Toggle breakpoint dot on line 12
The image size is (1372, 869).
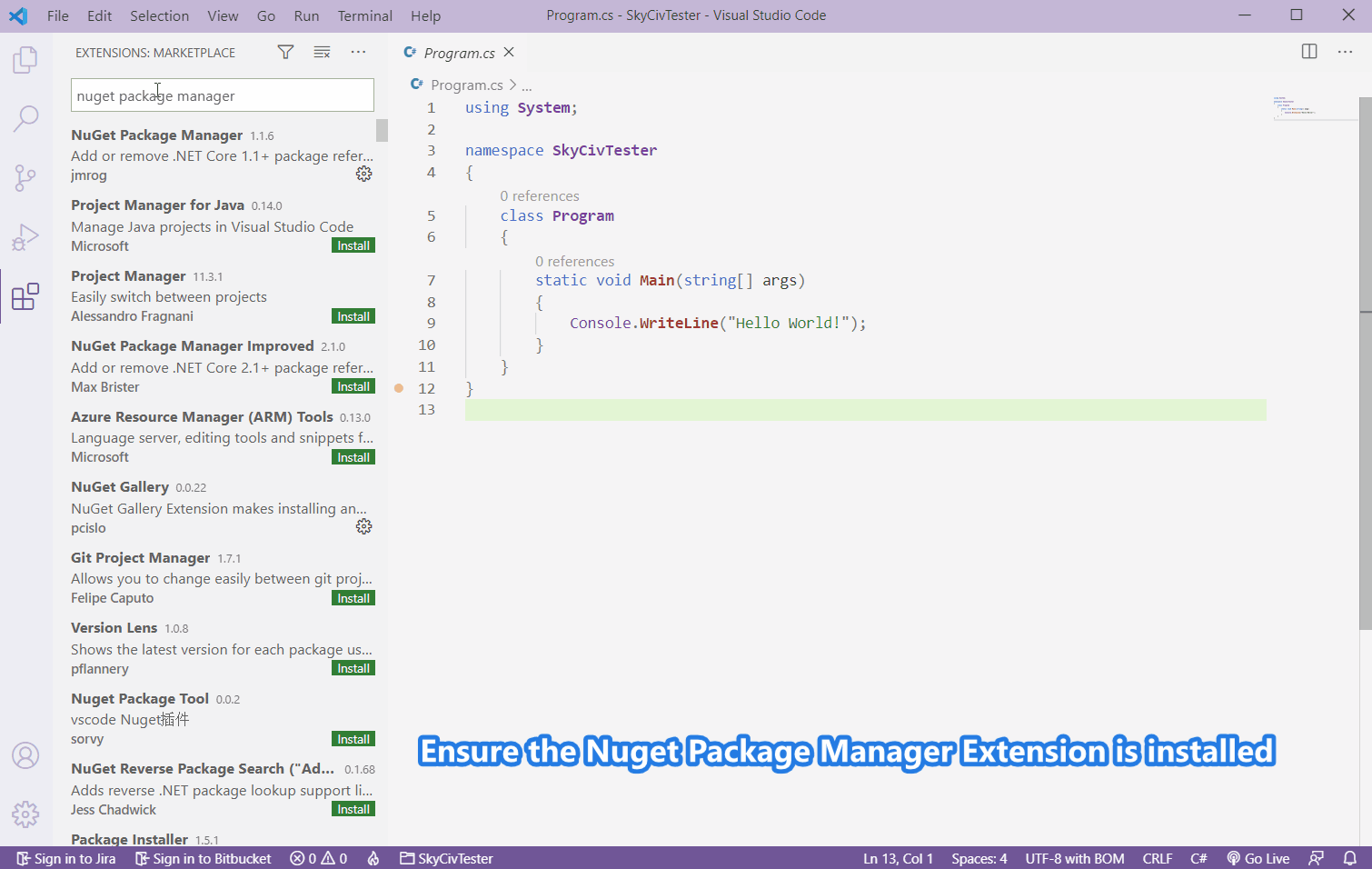tap(399, 388)
